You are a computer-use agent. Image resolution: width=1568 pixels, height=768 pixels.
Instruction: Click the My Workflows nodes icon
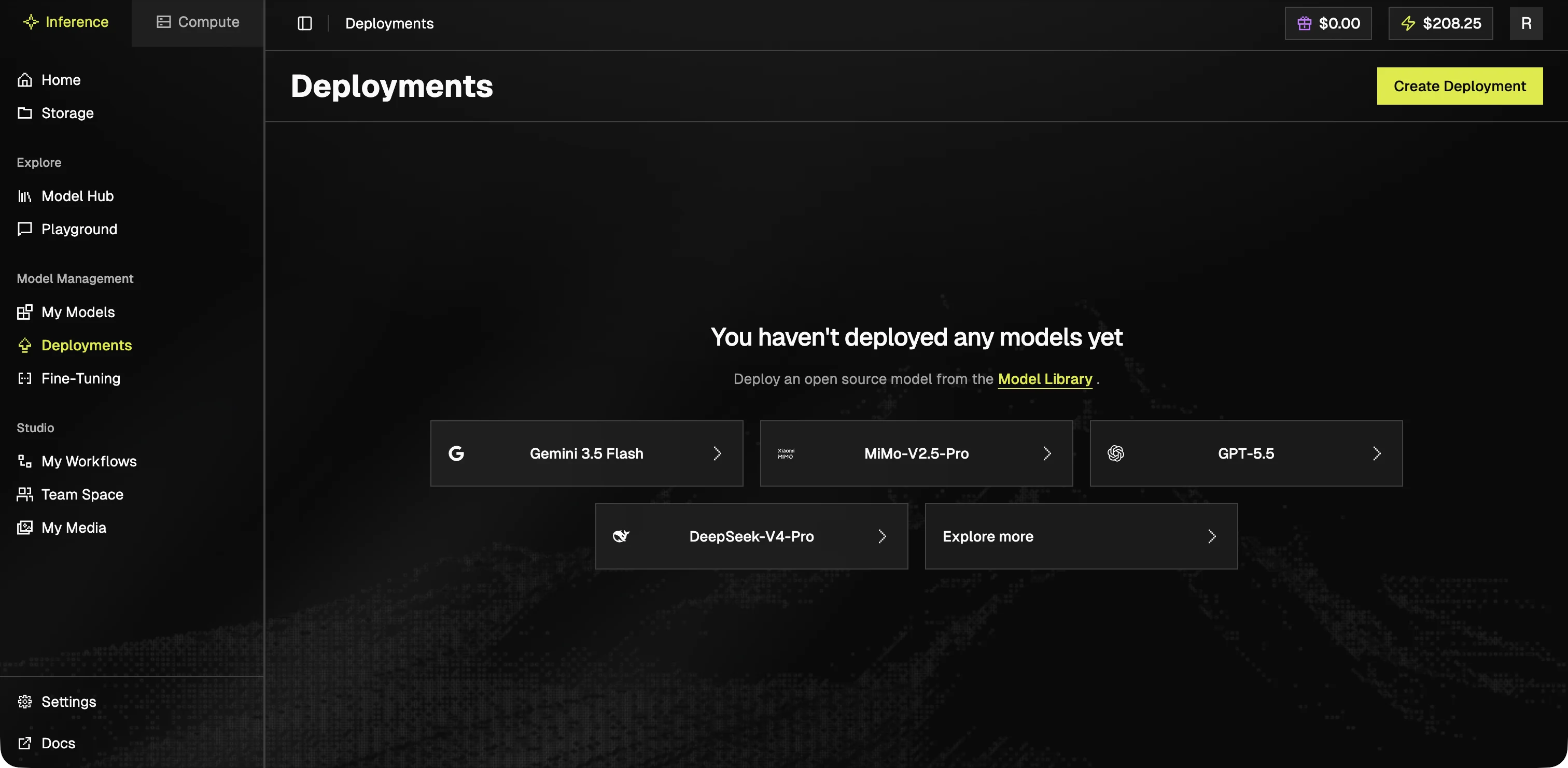click(x=24, y=461)
